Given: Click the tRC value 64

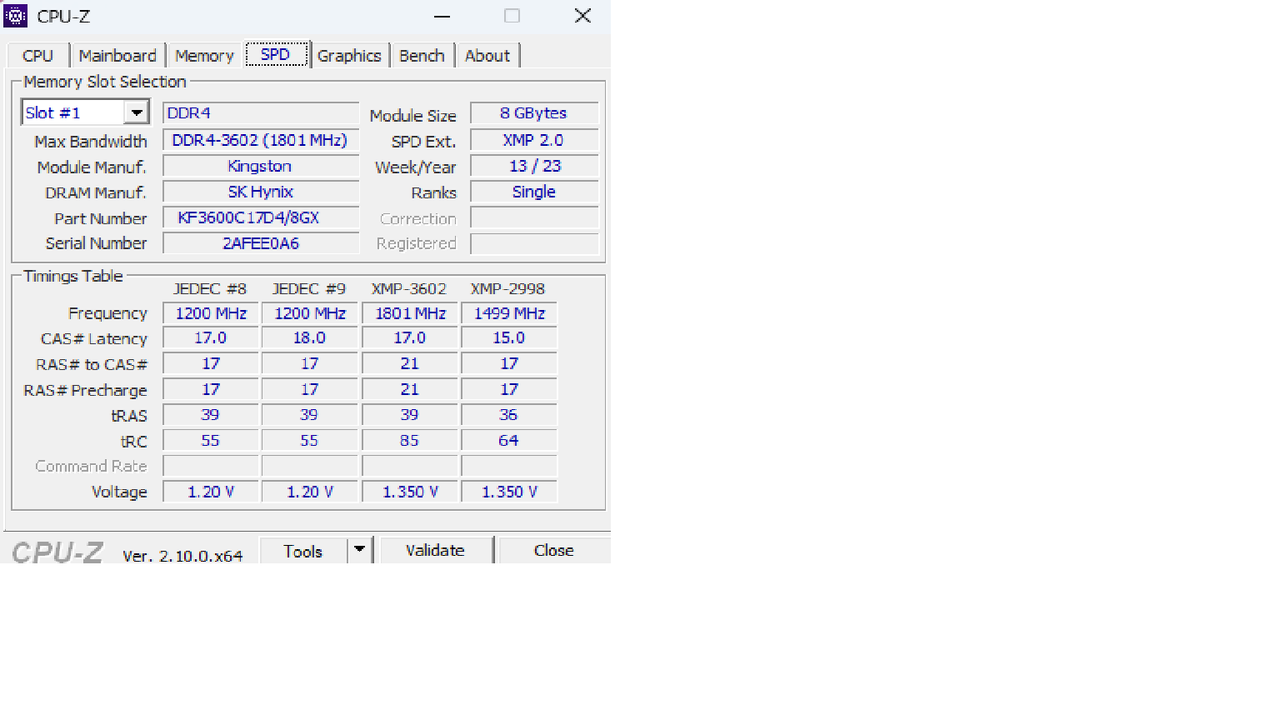Looking at the screenshot, I should click(509, 441).
